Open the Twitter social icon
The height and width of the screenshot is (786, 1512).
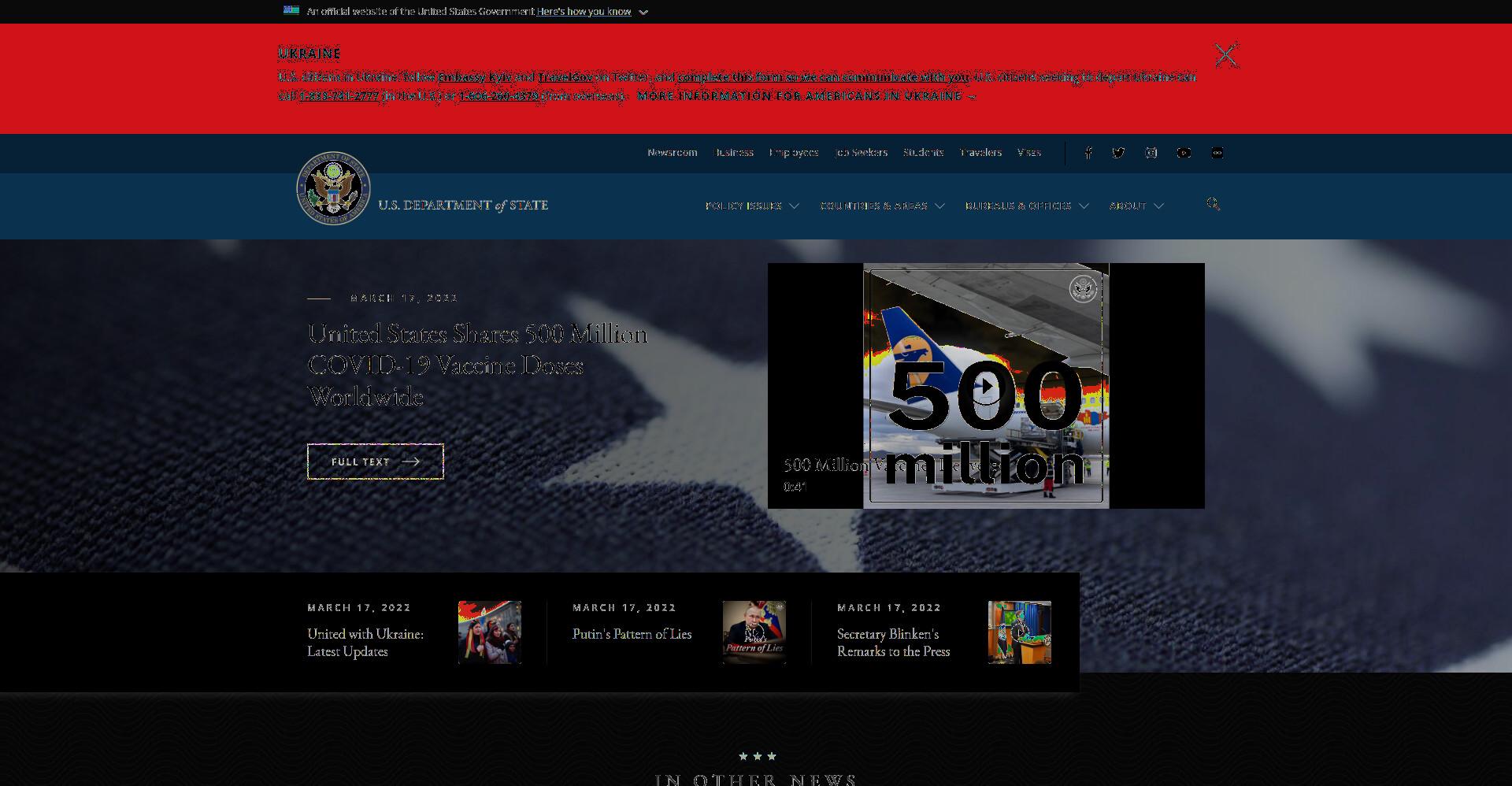1118,153
